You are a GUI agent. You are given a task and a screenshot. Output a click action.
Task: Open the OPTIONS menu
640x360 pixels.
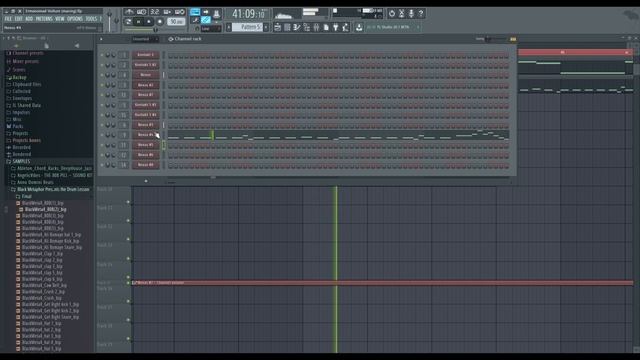point(75,19)
